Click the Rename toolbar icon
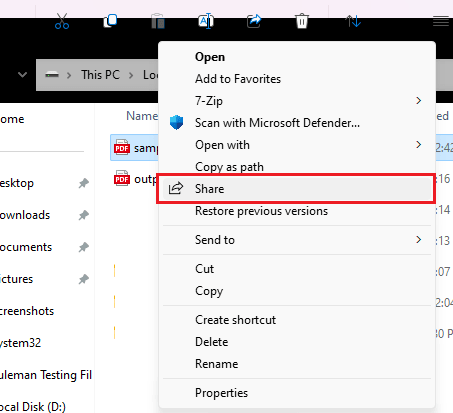The width and height of the screenshot is (453, 413). [206, 21]
